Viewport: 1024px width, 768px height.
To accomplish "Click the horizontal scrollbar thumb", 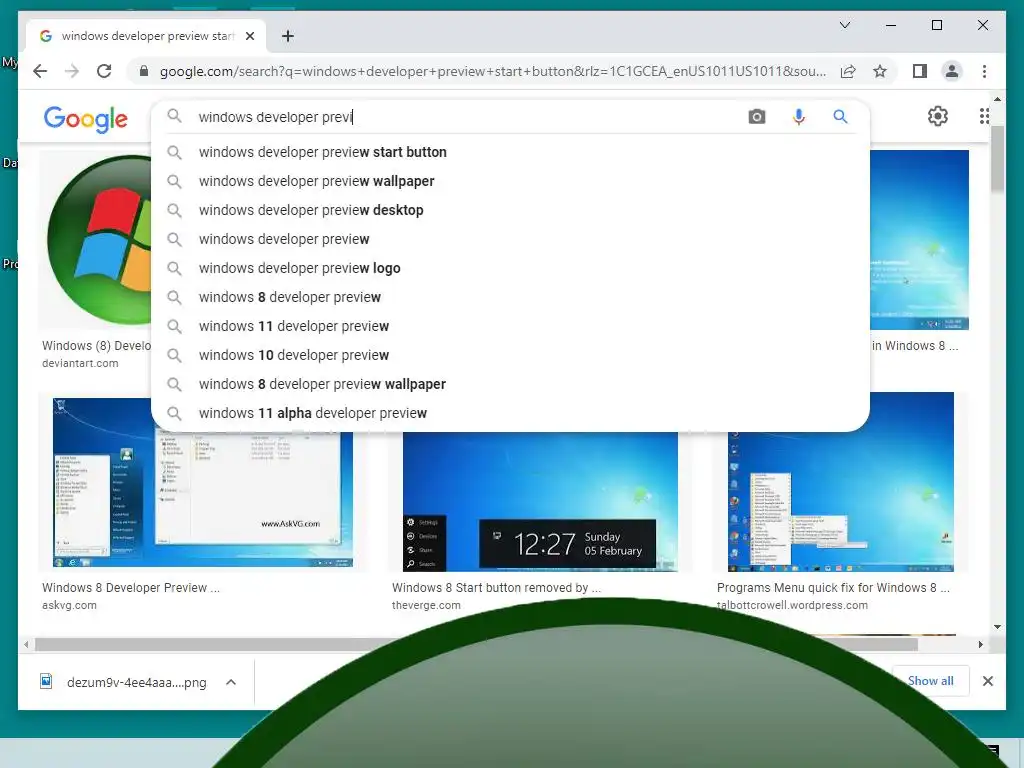I will 476,645.
